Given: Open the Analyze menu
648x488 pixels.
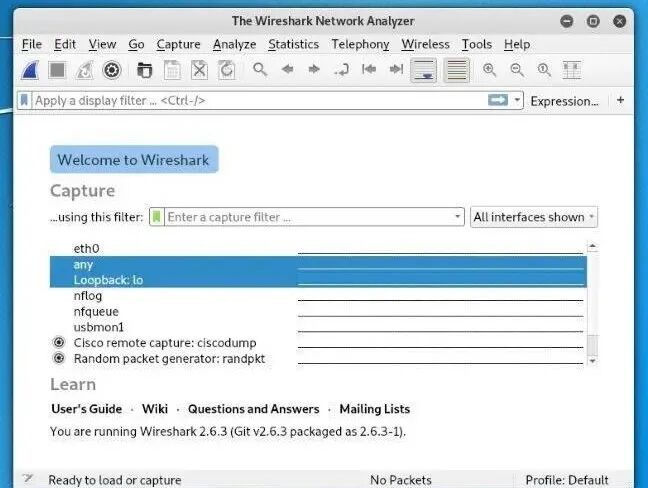Looking at the screenshot, I should (x=234, y=44).
